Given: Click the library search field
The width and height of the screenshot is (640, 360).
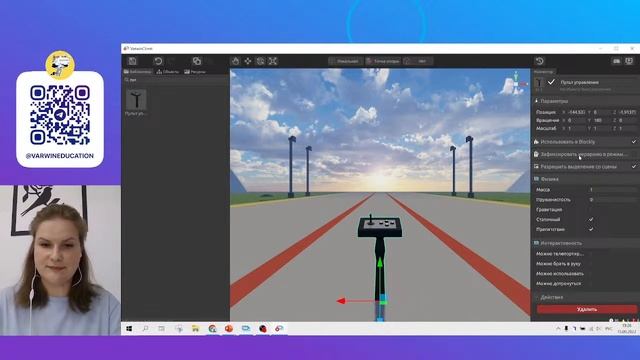Looking at the screenshot, I should tap(176, 80).
